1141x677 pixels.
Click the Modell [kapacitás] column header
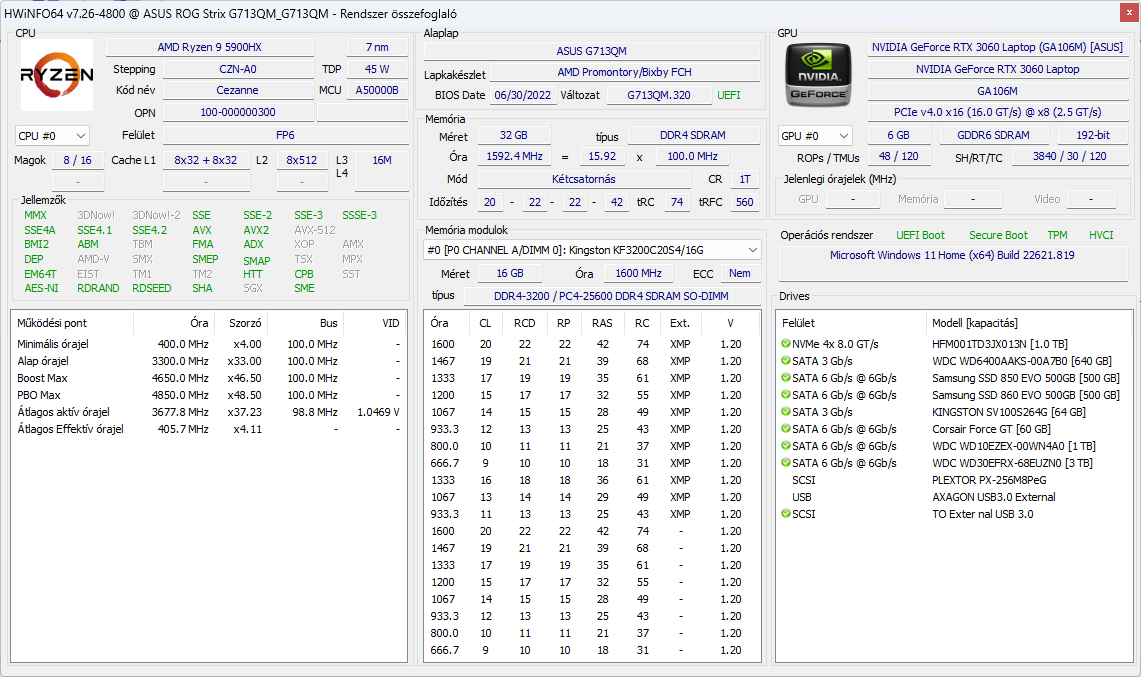[1029, 323]
